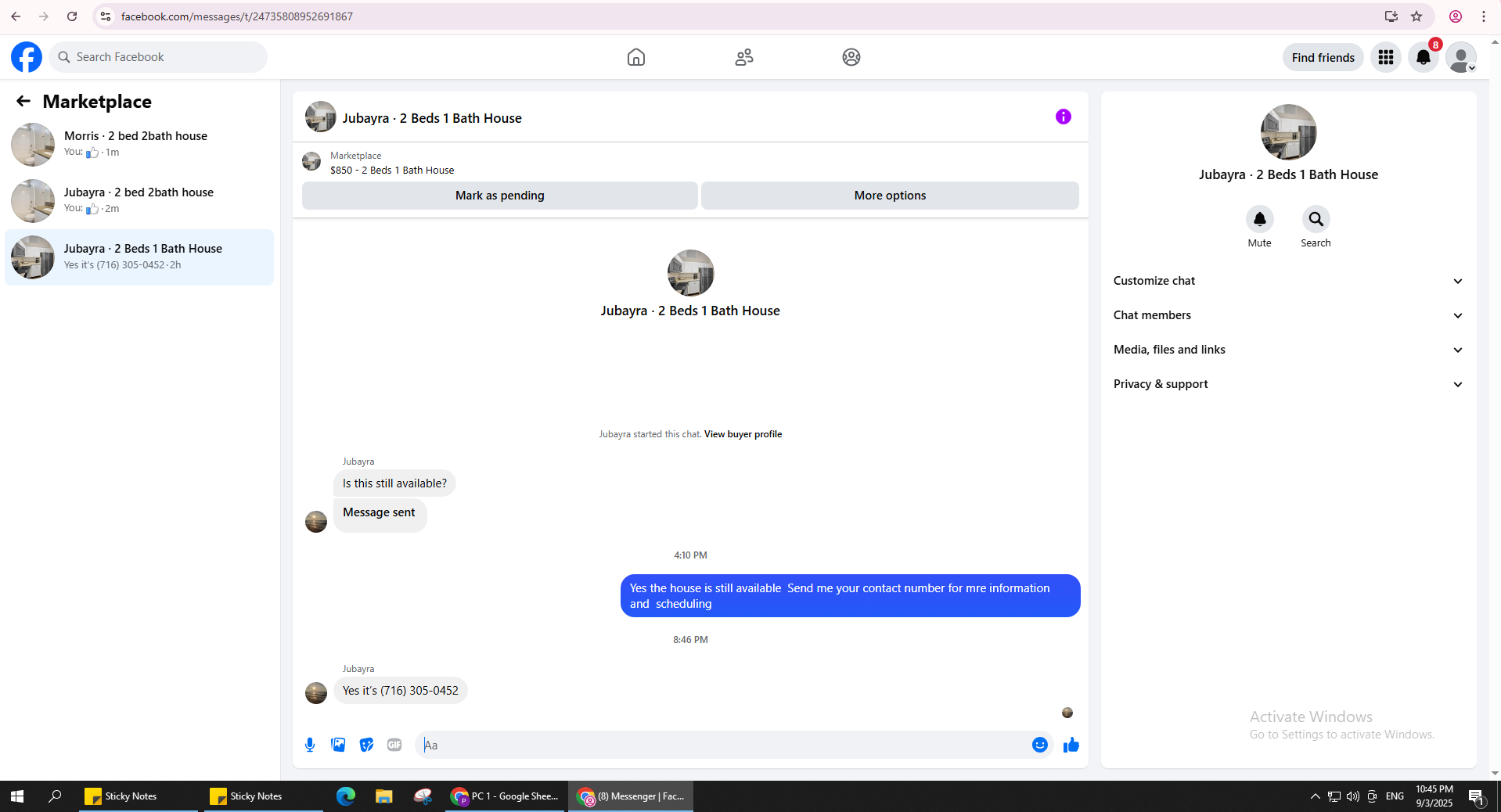This screenshot has height=812, width=1501.
Task: Attach a photo file
Action: tap(338, 745)
